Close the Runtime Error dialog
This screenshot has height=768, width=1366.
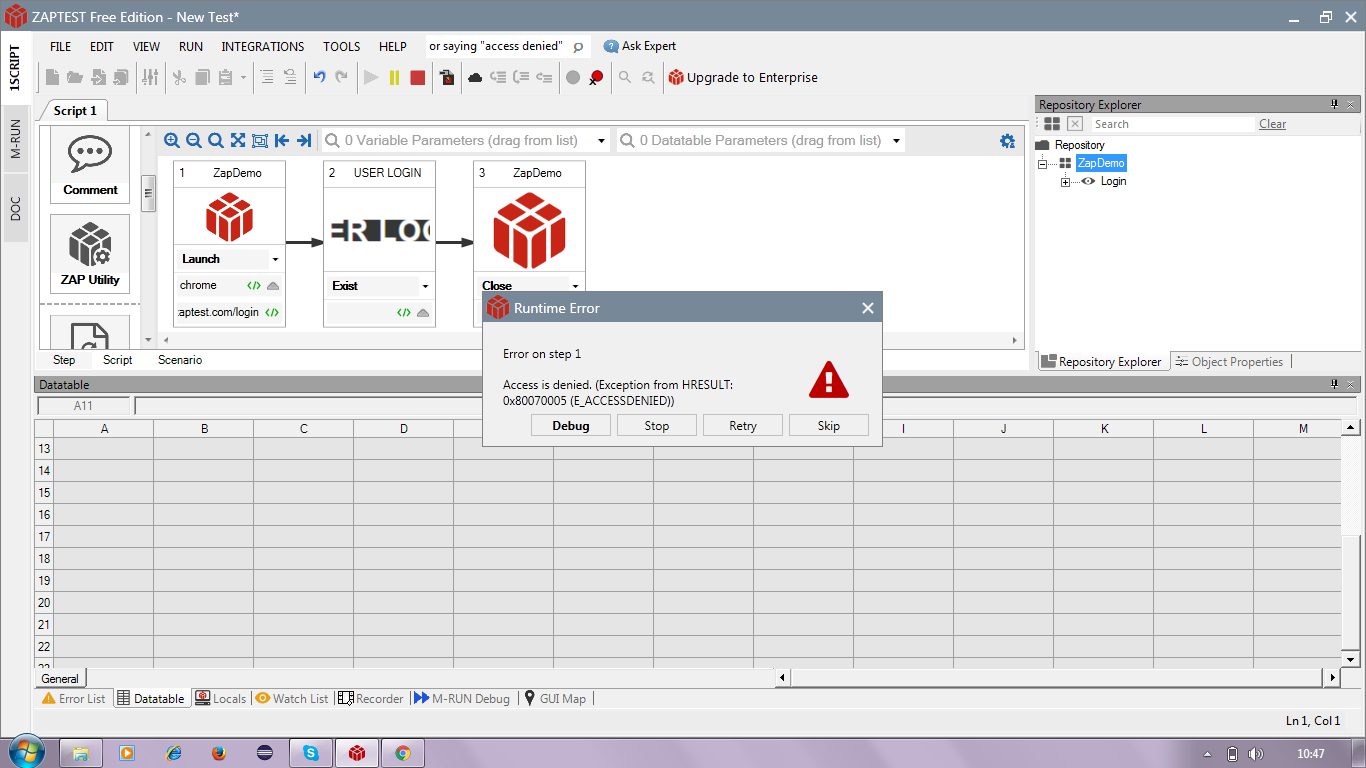868,308
